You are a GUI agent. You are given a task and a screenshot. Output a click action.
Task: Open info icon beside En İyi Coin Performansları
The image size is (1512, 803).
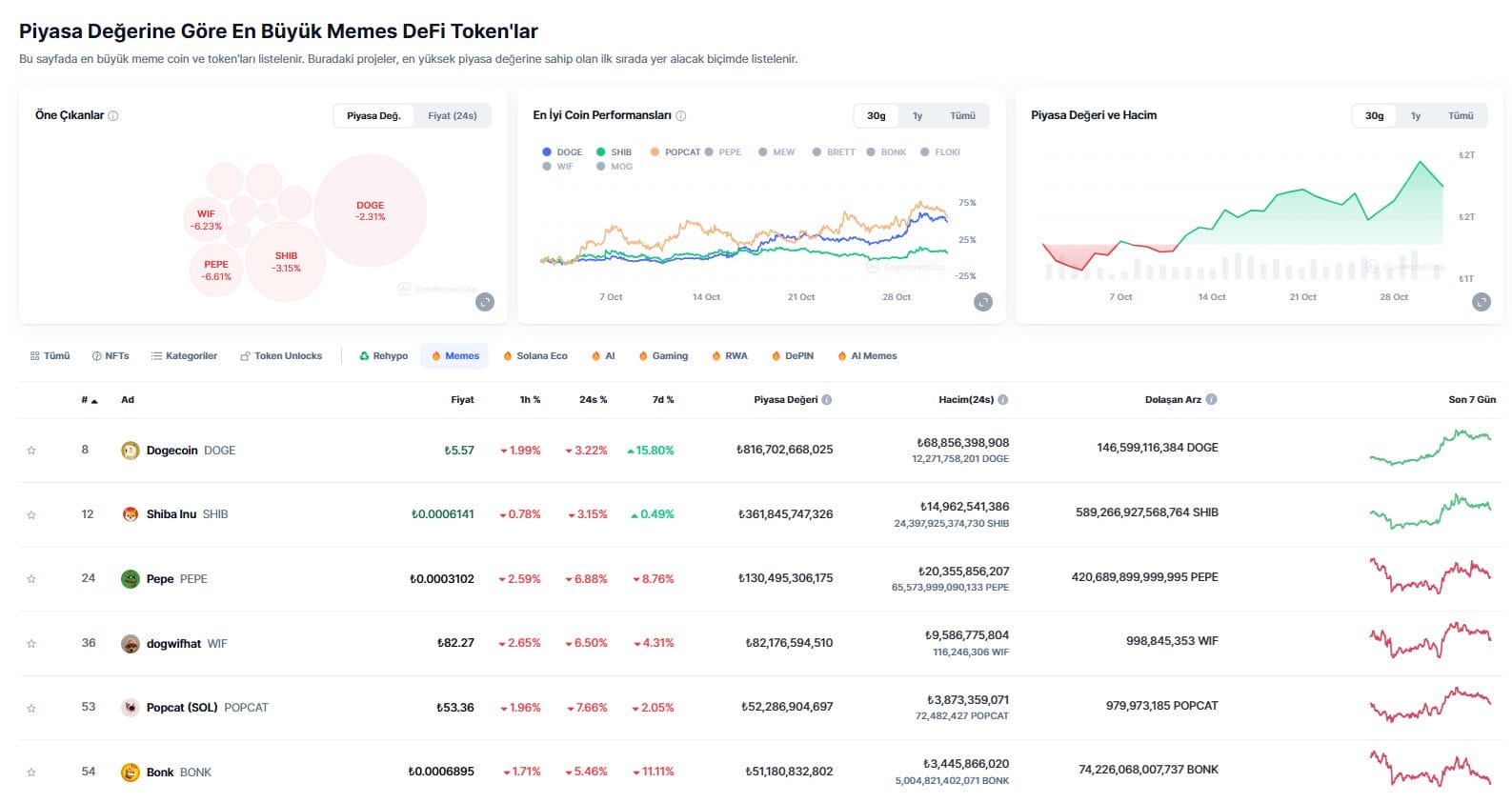(x=680, y=116)
